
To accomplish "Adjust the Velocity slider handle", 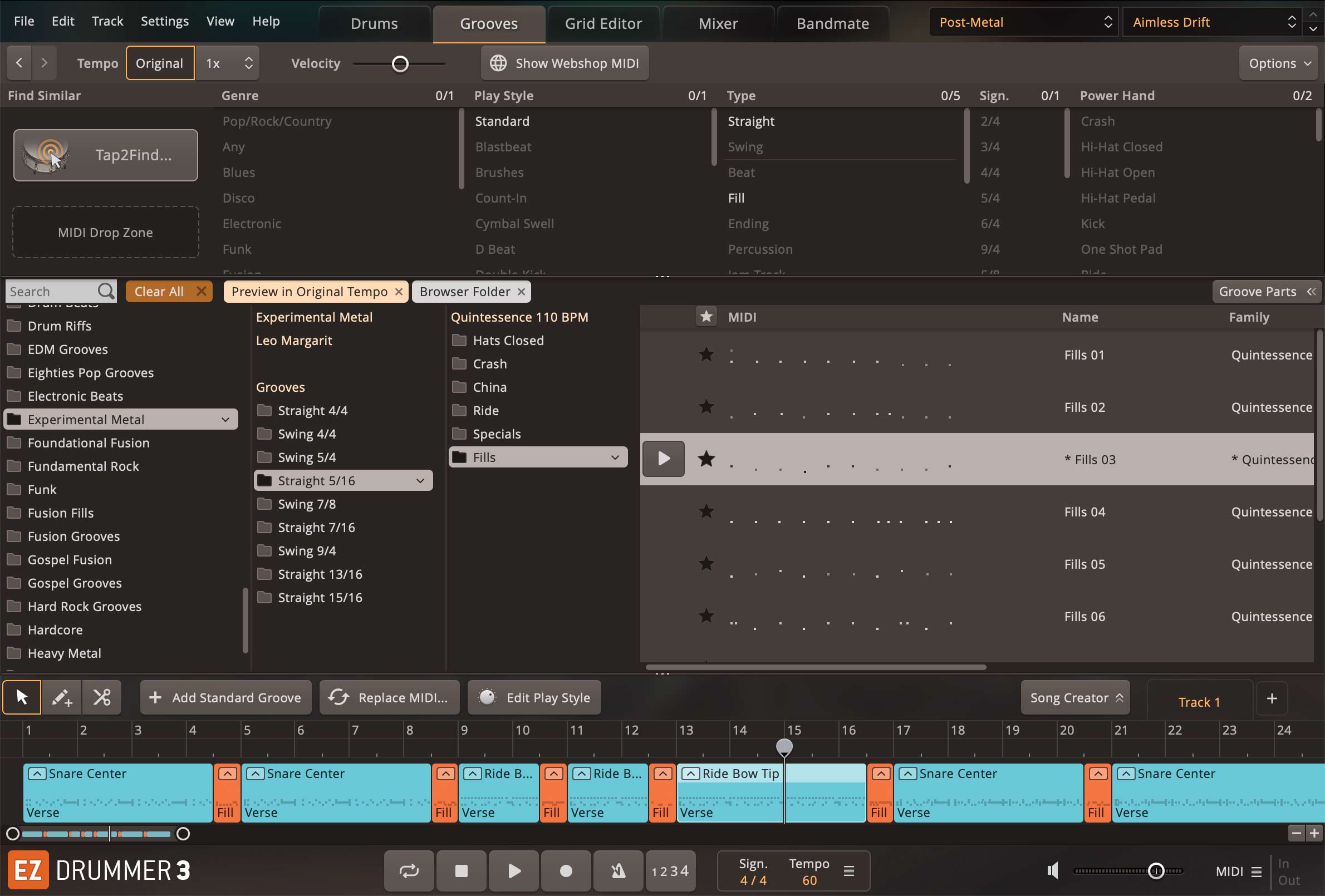I will point(400,64).
